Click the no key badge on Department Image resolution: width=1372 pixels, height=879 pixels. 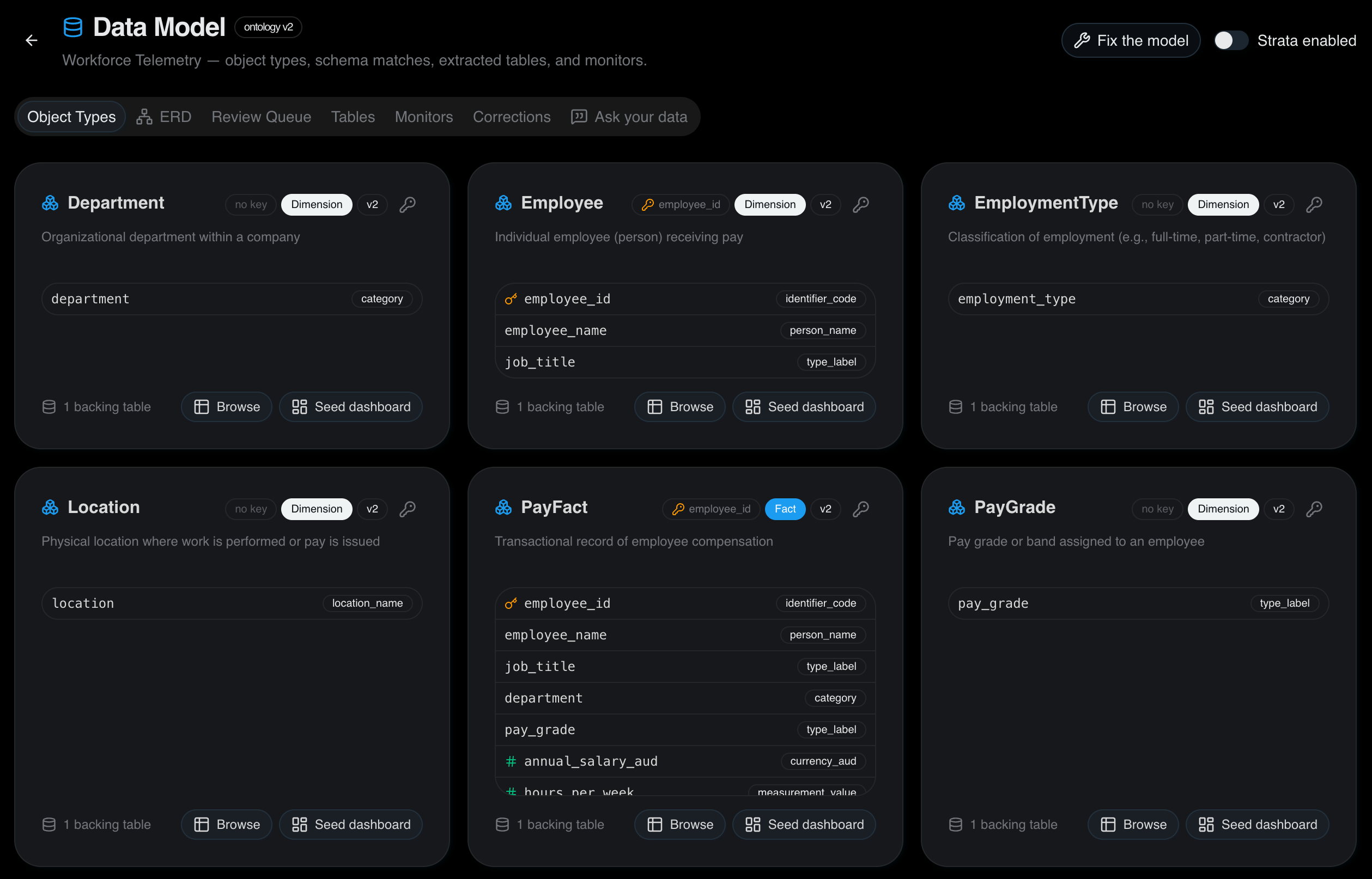(251, 204)
